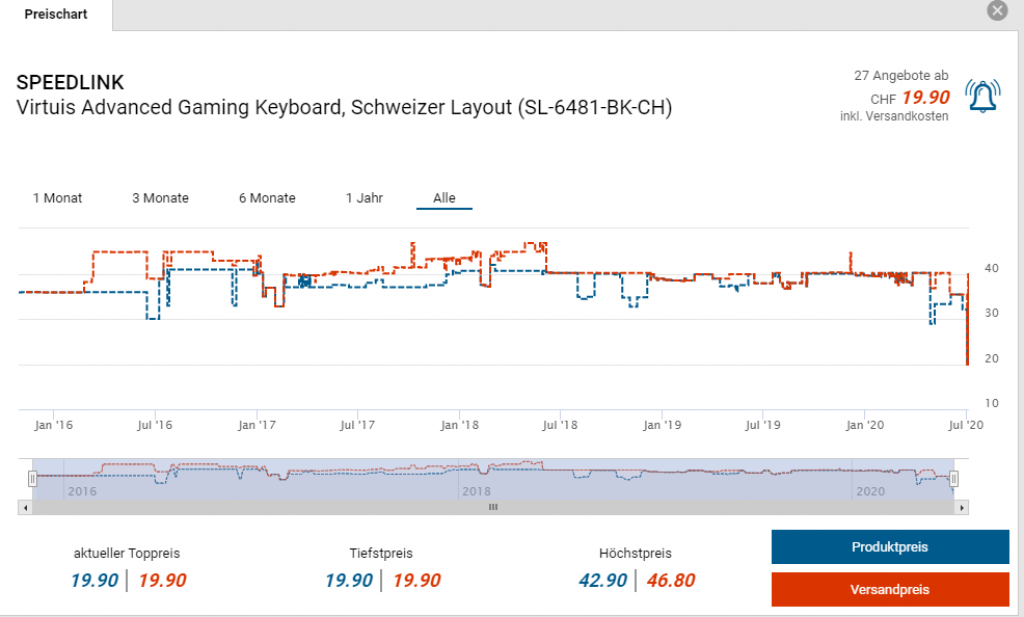This screenshot has width=1024, height=617.
Task: Switch to the Preischart tab
Action: 55,14
